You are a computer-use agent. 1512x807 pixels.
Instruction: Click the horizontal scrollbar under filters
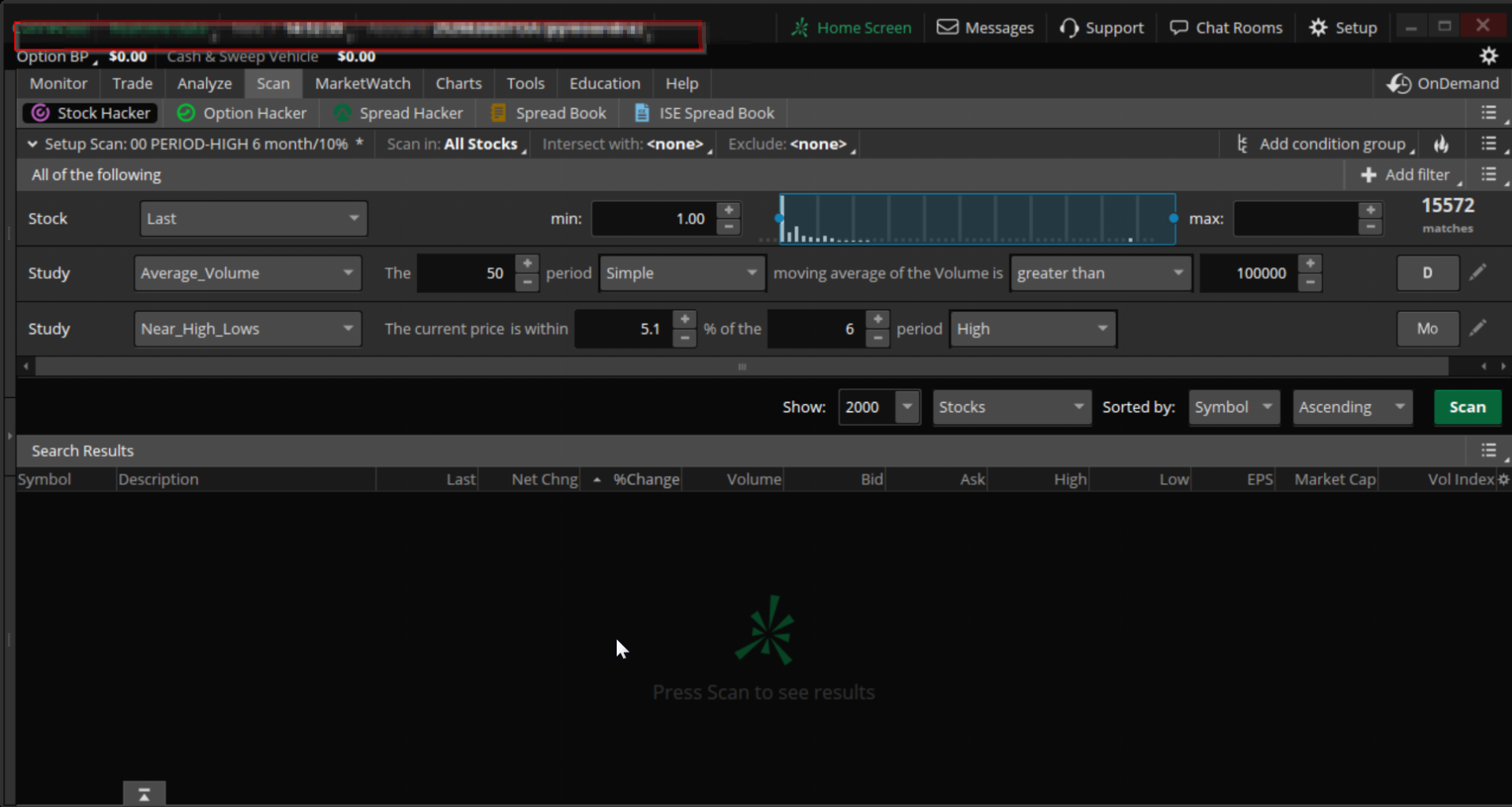tap(742, 366)
